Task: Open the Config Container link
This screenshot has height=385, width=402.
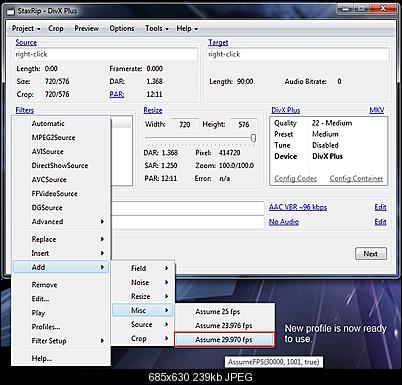Action: [x=356, y=178]
